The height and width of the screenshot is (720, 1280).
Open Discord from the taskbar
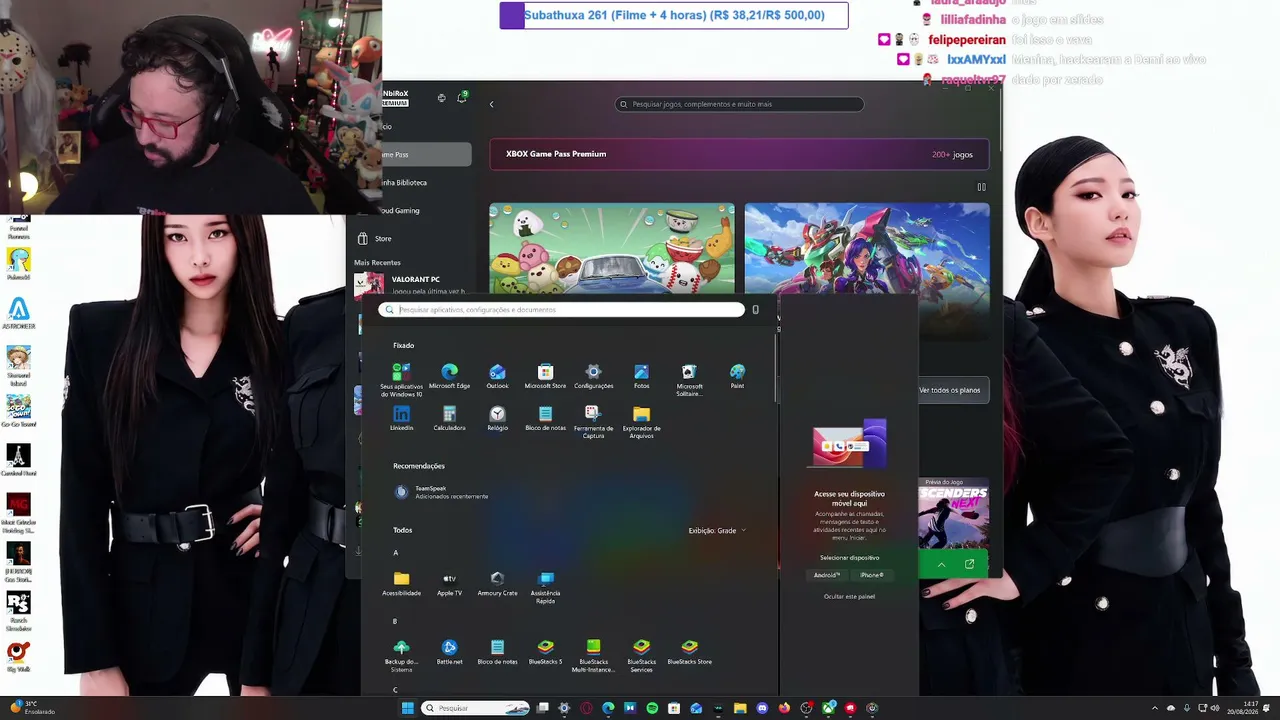pos(762,708)
